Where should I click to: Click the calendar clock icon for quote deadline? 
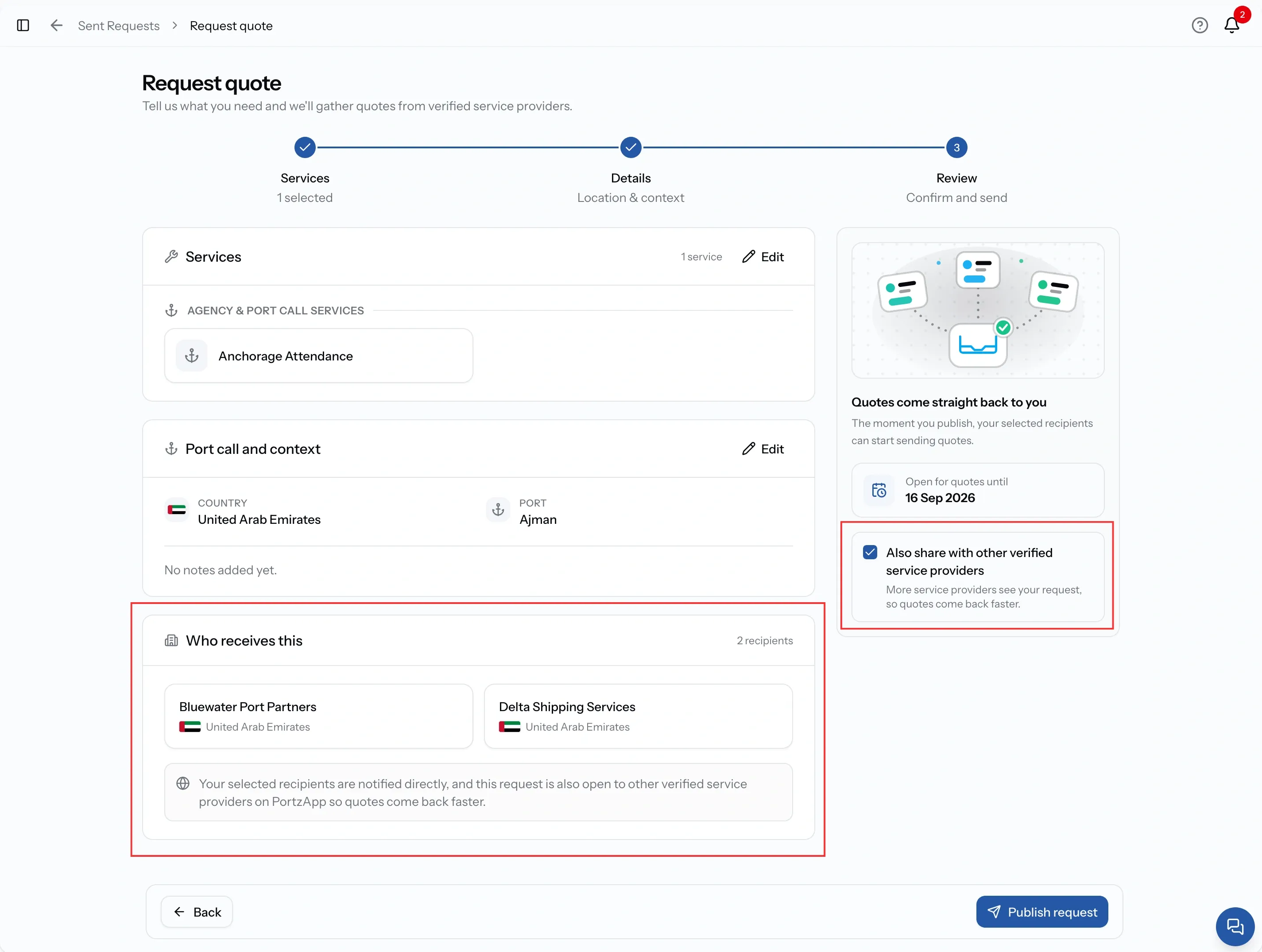[879, 490]
